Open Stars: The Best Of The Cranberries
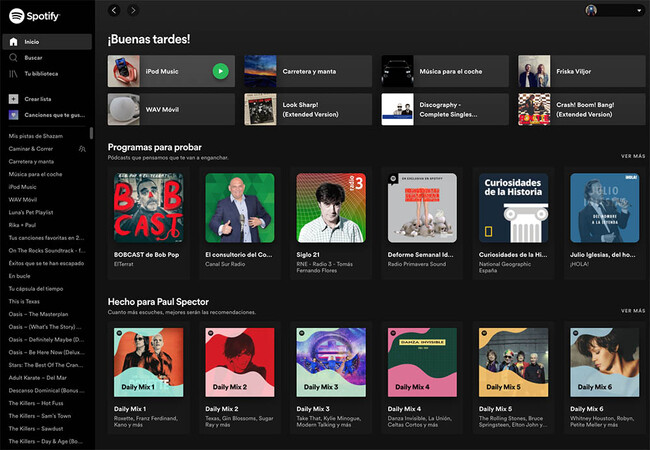650x450 pixels. click(x=46, y=365)
